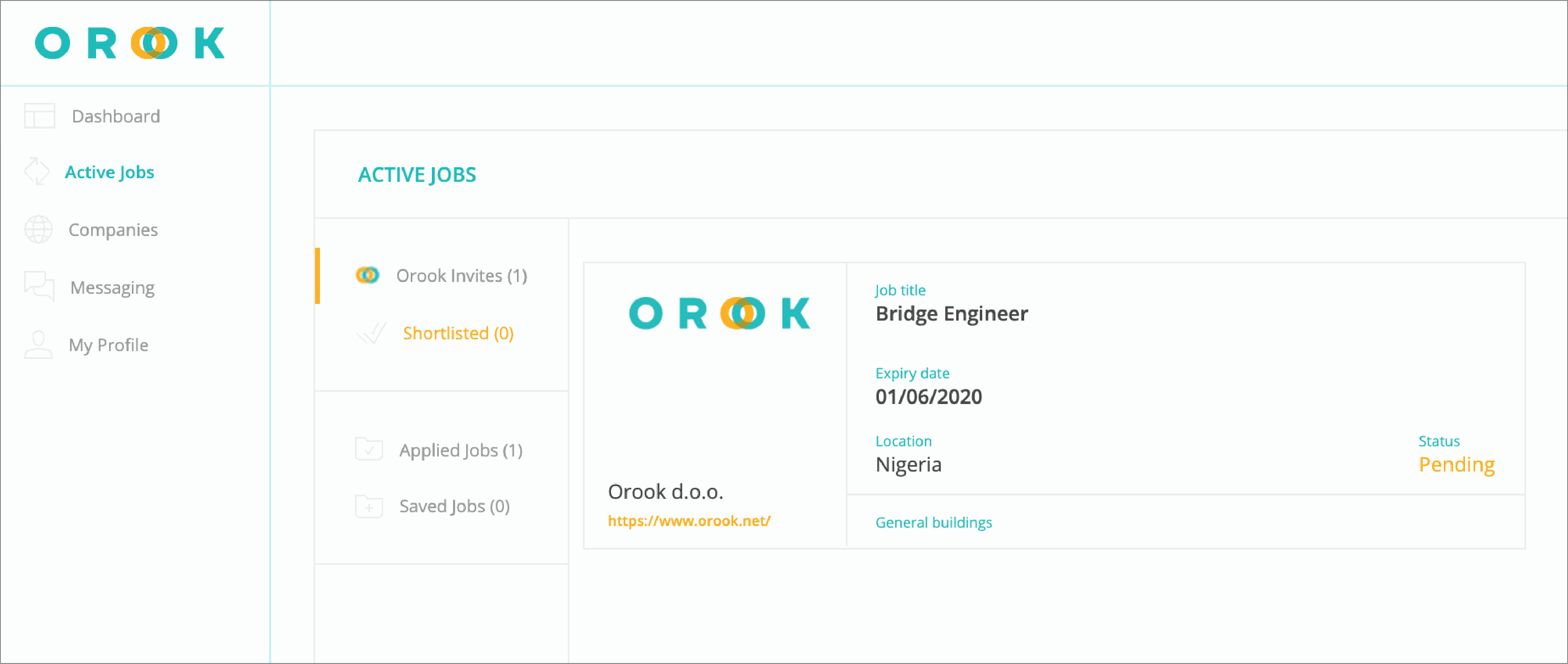Image resolution: width=1568 pixels, height=664 pixels.
Task: Open the Dashboard menu item
Action: (116, 116)
